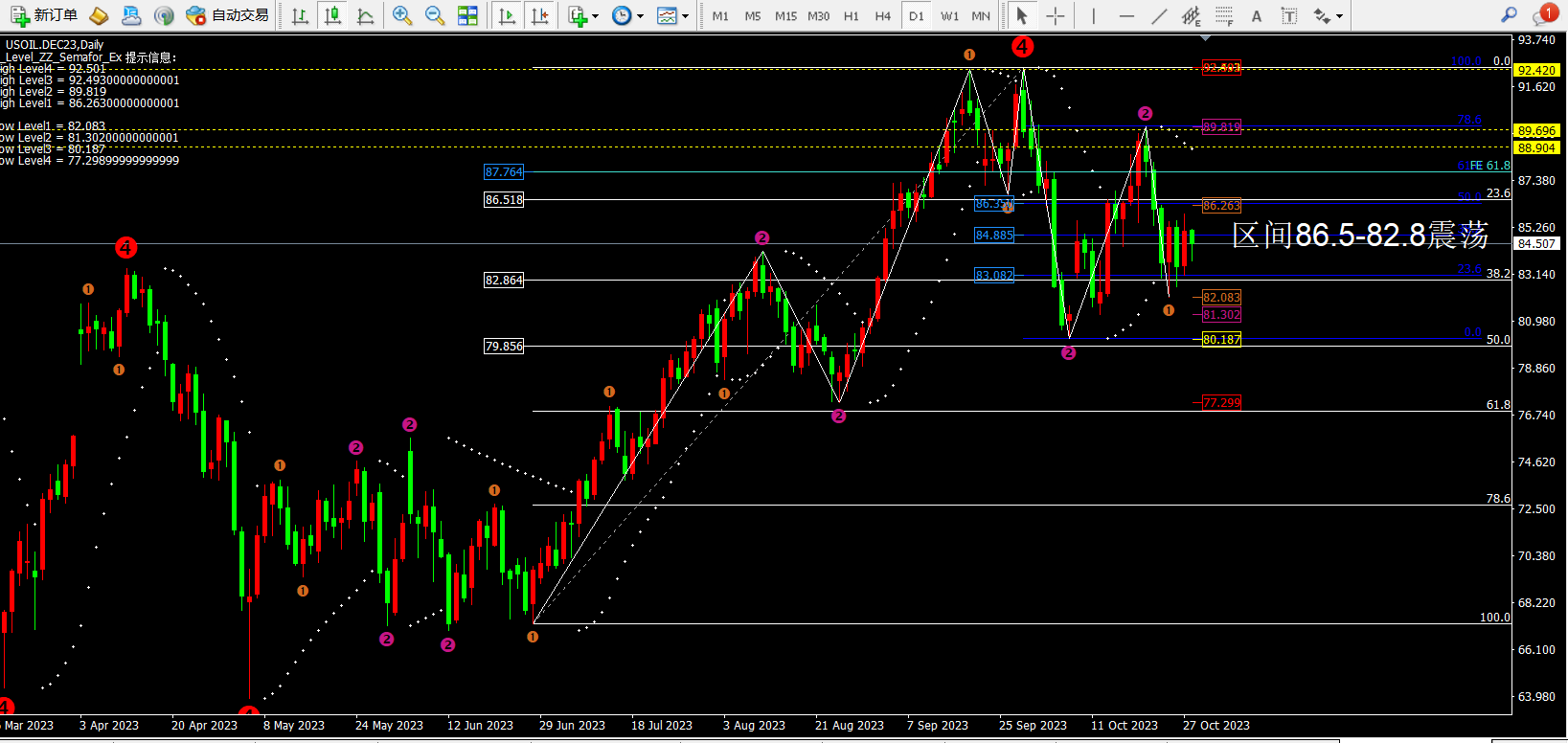Click the 87.764 price label
This screenshot has height=743, width=1568.
click(504, 172)
